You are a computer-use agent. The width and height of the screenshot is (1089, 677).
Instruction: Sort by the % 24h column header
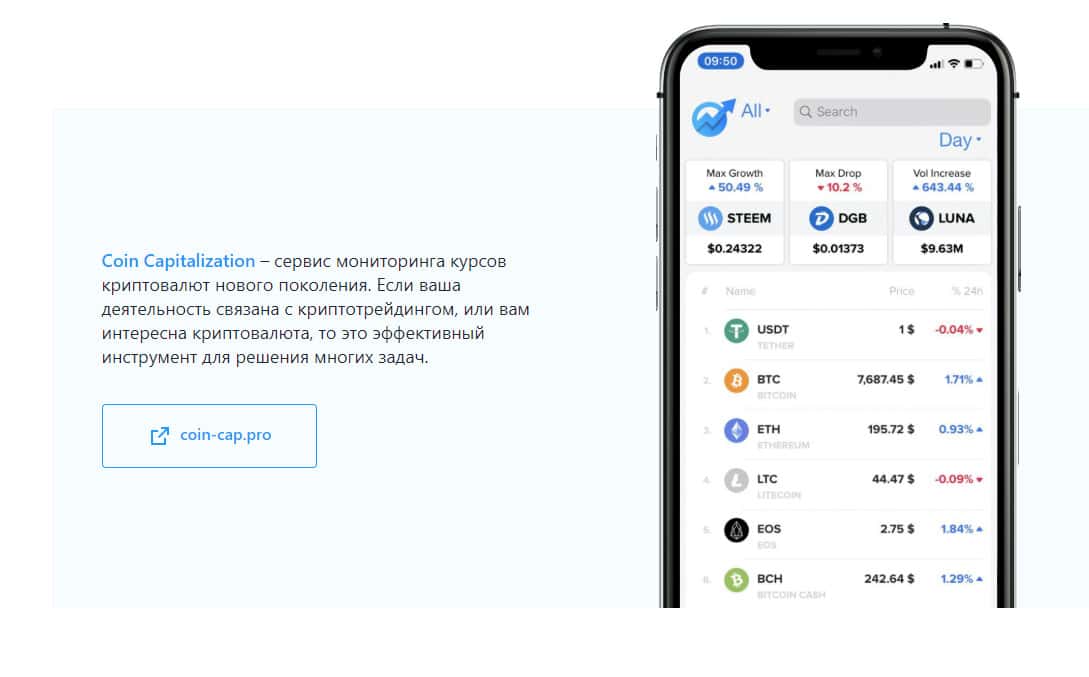(x=967, y=291)
